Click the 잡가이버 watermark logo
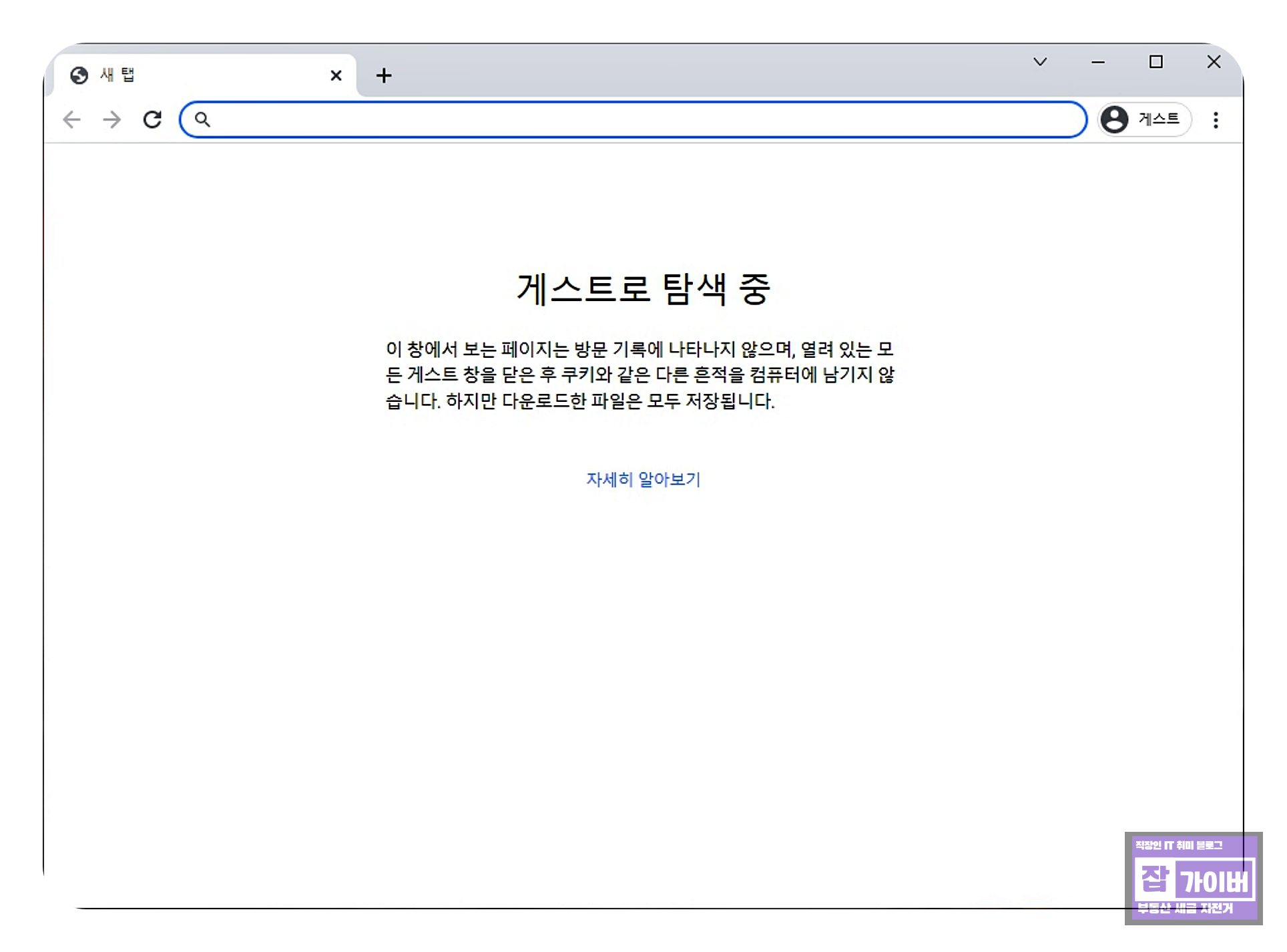Viewport: 1287px width, 952px height. click(1193, 879)
